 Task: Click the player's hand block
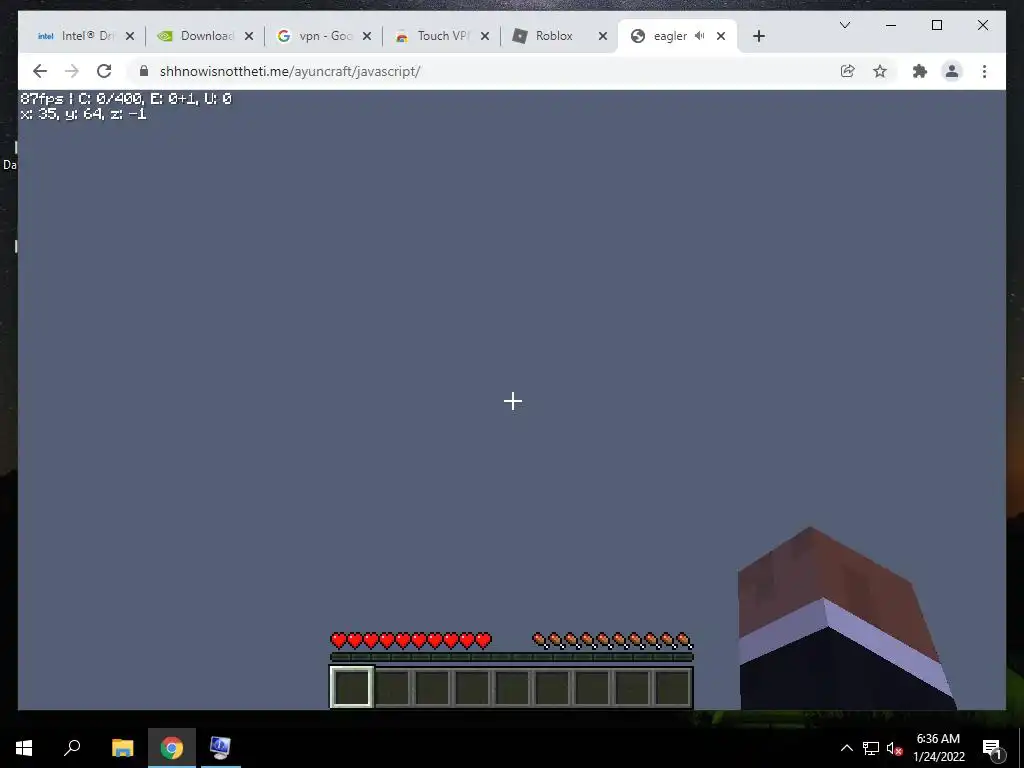[x=846, y=618]
